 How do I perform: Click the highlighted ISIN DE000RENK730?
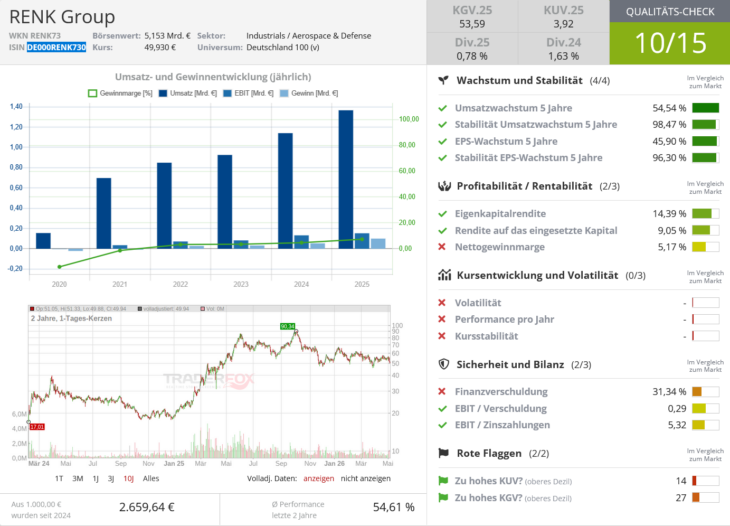56,47
